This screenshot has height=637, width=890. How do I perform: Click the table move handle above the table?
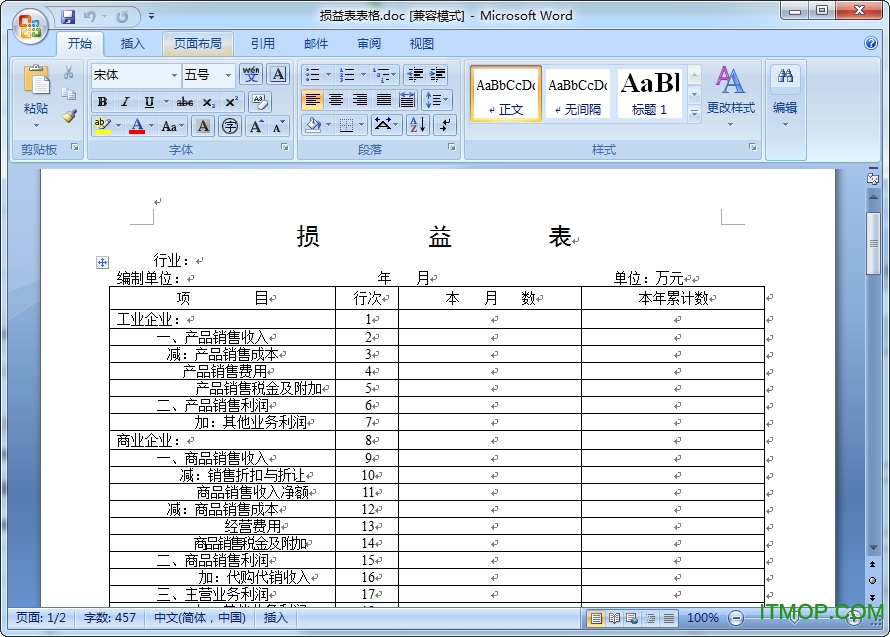point(102,262)
